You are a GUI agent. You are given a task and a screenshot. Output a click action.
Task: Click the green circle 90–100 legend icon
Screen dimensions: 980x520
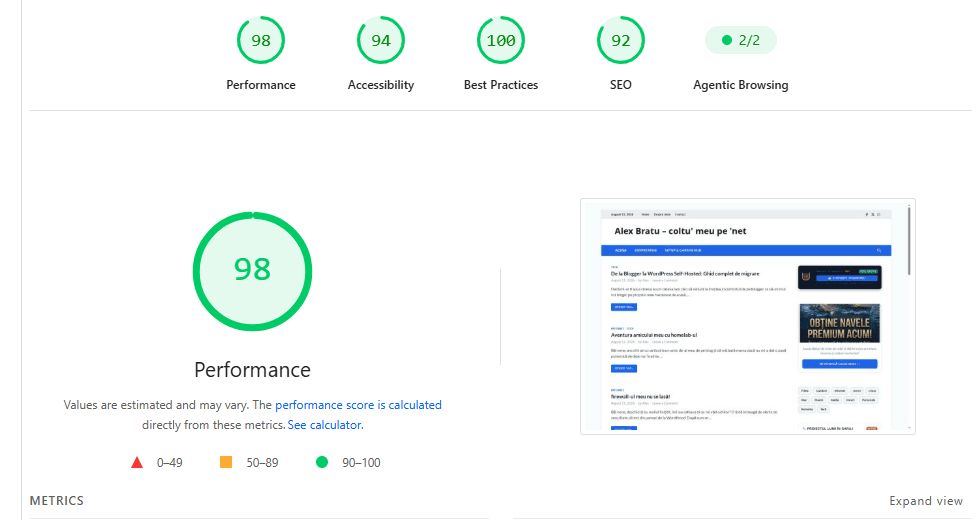point(322,462)
